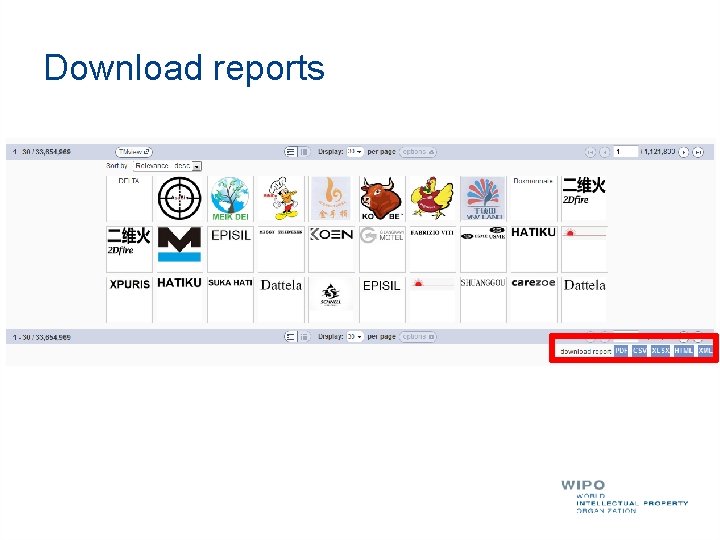Viewport: 720px width, 540px height.
Task: Go to the first results page
Action: coord(591,152)
